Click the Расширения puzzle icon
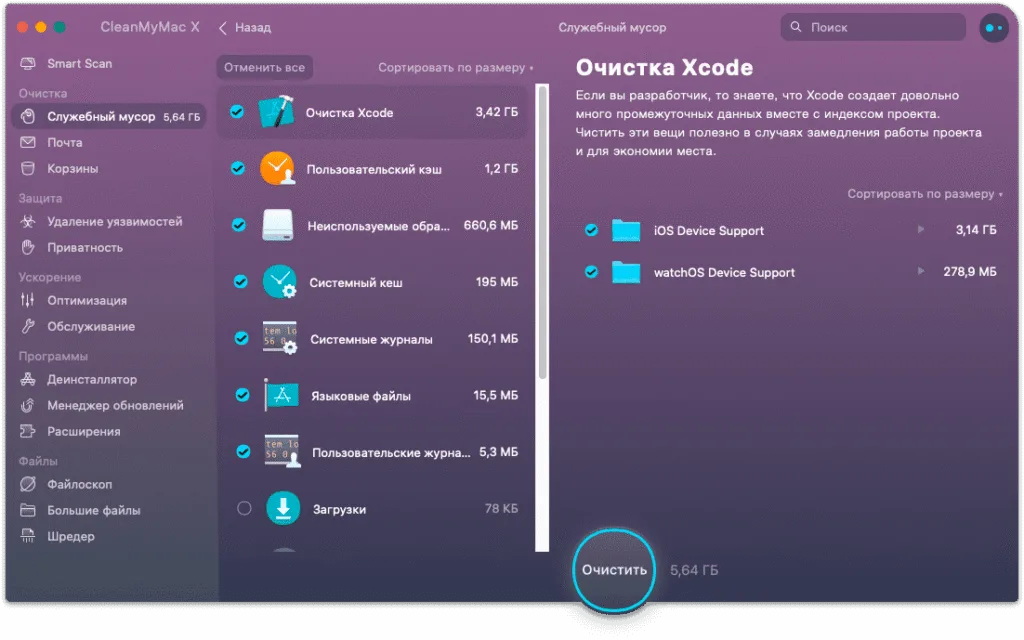1024x640 pixels. [x=27, y=431]
